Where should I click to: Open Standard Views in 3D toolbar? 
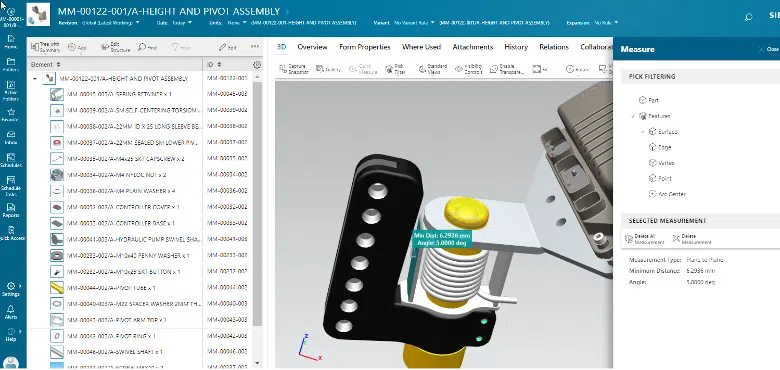coord(433,69)
